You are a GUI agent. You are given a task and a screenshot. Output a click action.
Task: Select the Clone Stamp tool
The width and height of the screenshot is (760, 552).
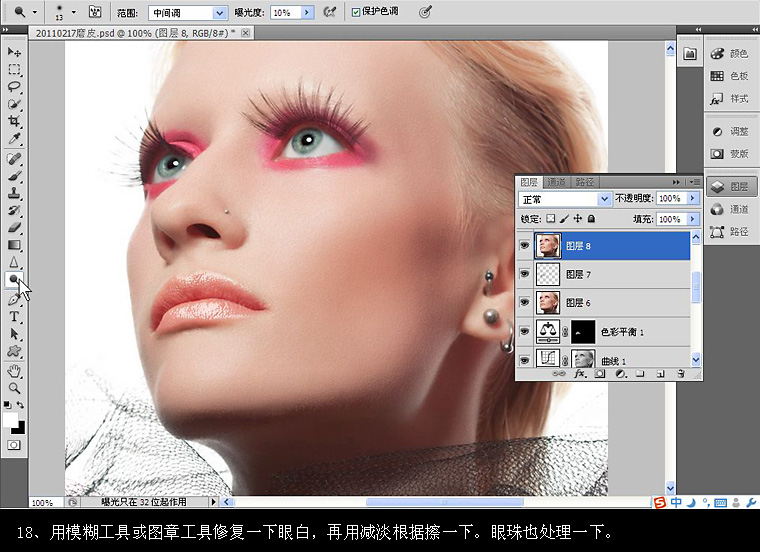pyautogui.click(x=14, y=193)
